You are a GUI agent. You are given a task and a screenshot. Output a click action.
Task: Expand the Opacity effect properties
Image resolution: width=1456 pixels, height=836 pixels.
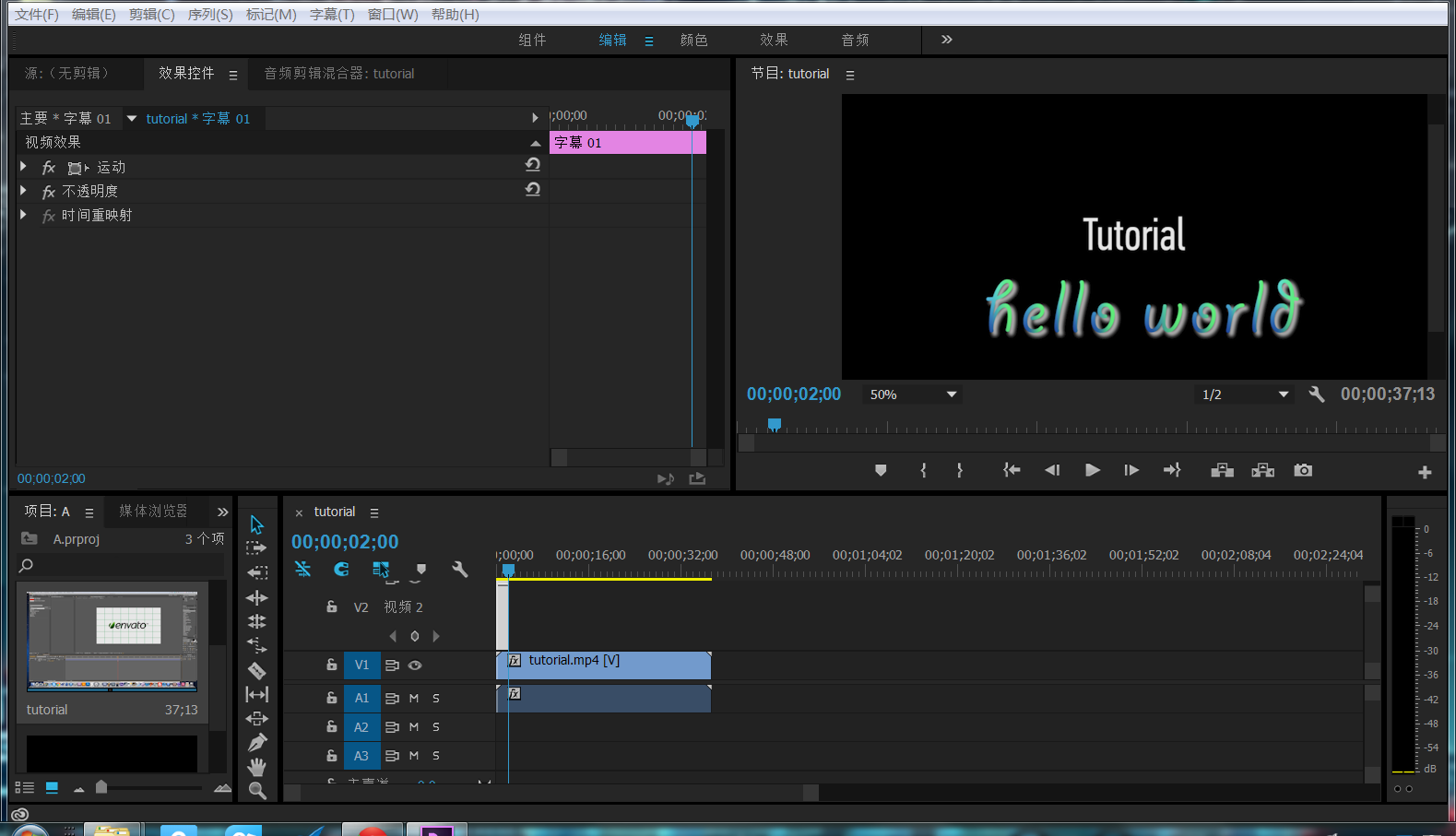click(24, 191)
